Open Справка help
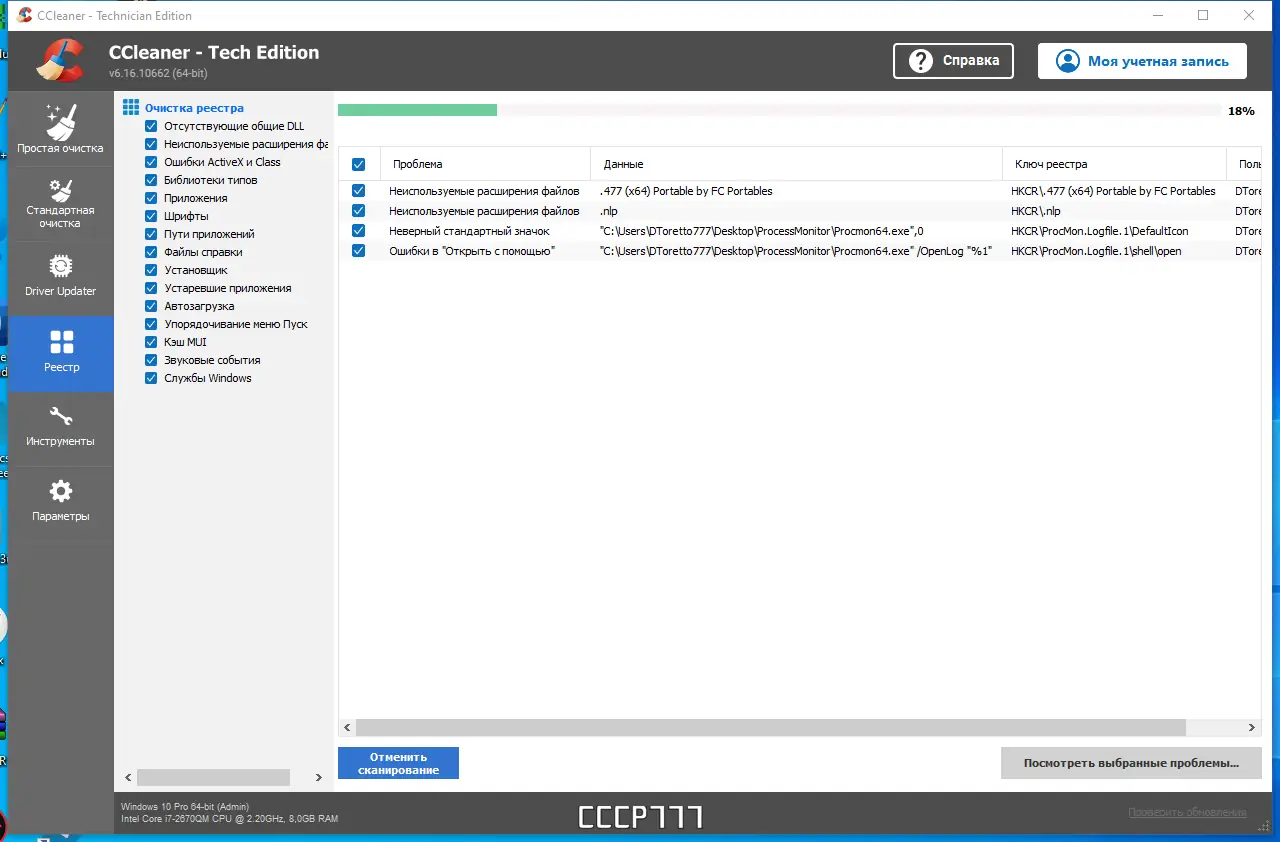1280x842 pixels. point(953,61)
